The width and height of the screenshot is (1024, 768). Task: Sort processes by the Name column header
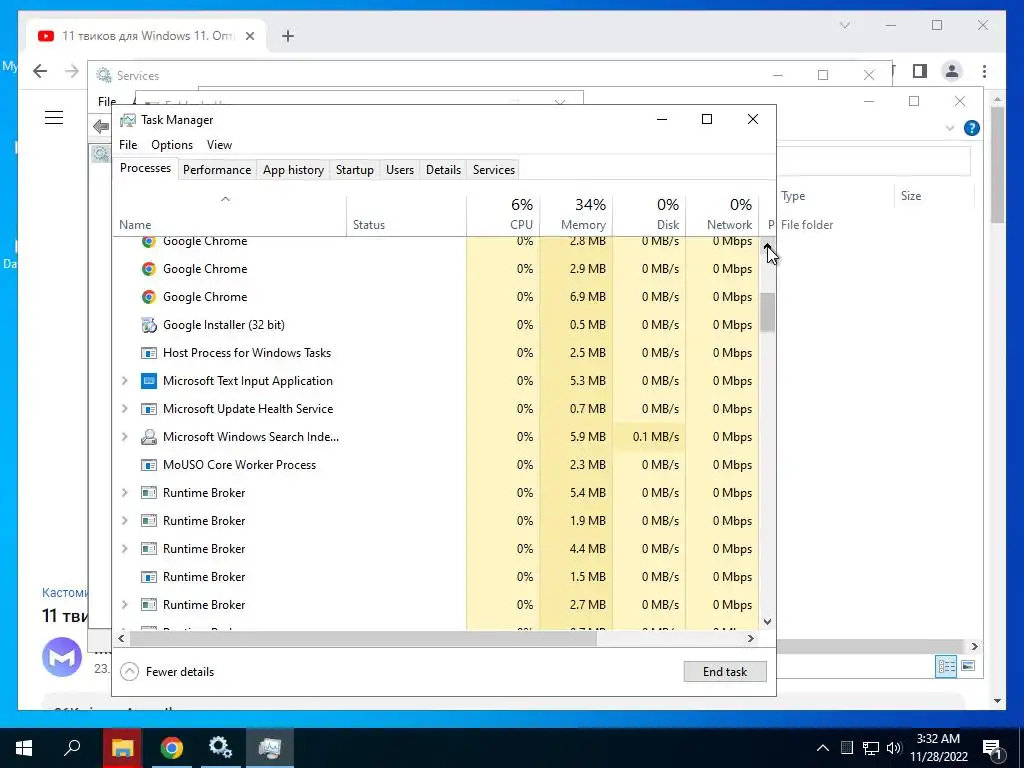click(x=229, y=216)
